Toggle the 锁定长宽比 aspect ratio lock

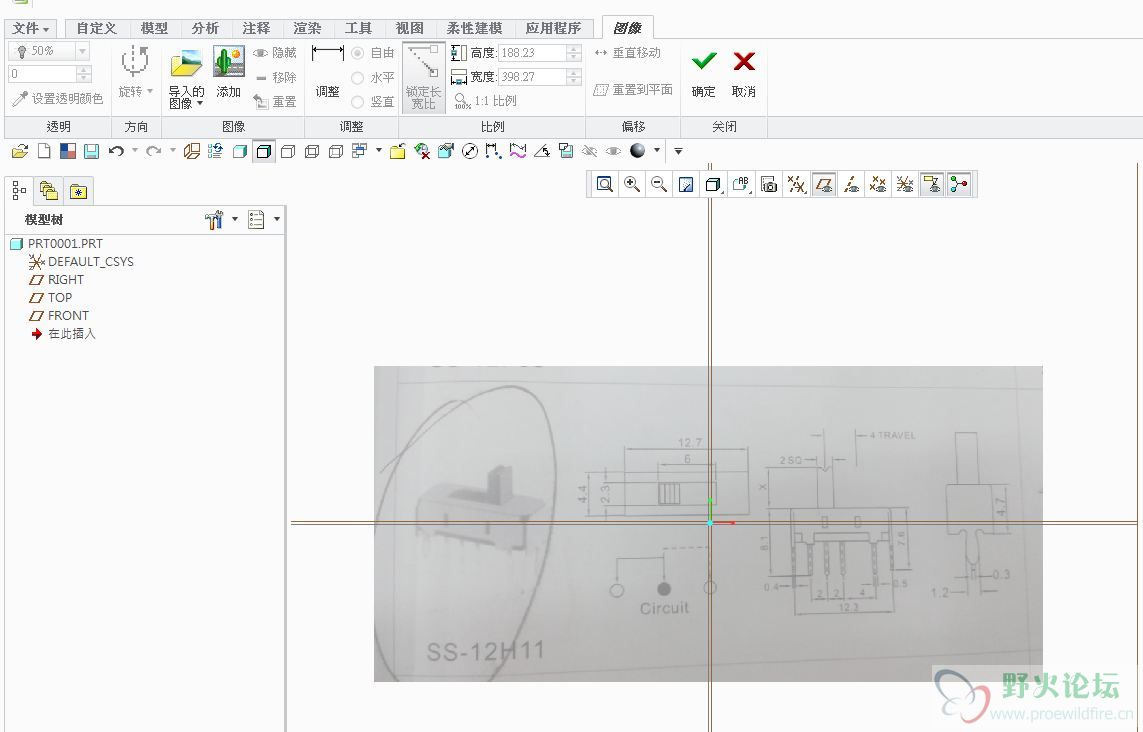pos(424,77)
